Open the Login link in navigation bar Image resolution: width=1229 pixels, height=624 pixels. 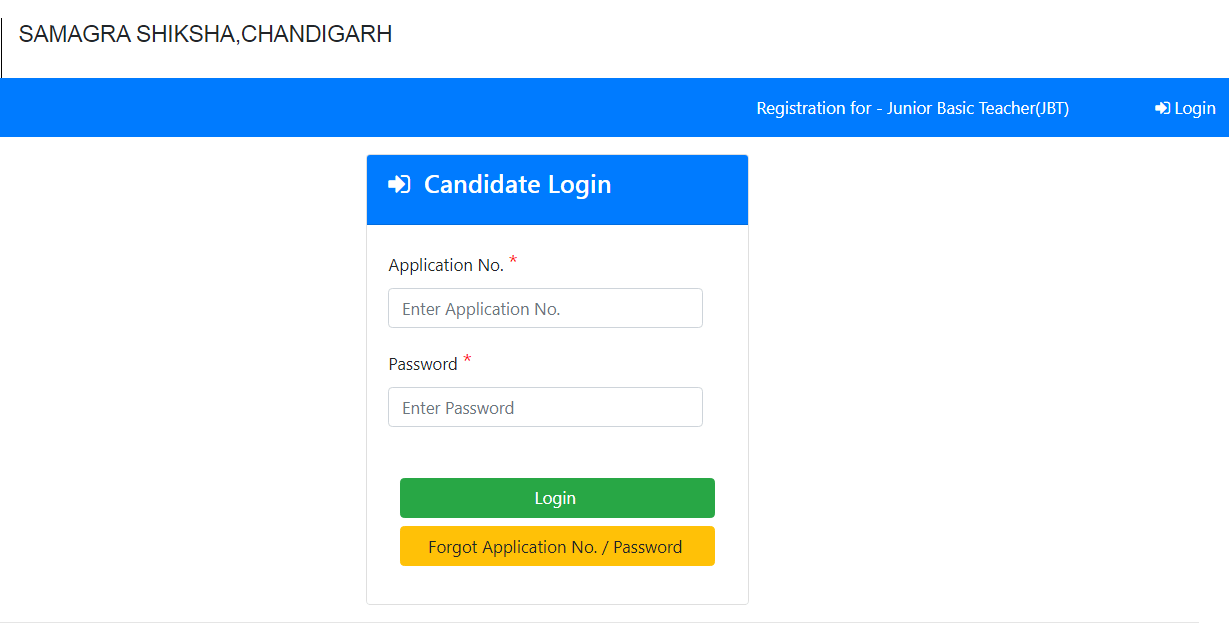click(1194, 109)
